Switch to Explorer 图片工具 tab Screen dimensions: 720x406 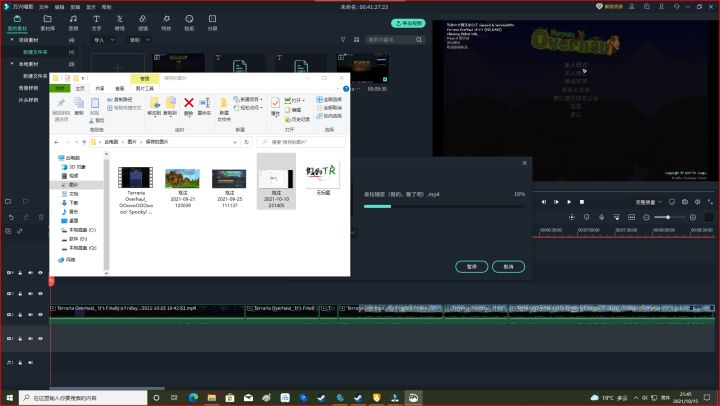(145, 88)
